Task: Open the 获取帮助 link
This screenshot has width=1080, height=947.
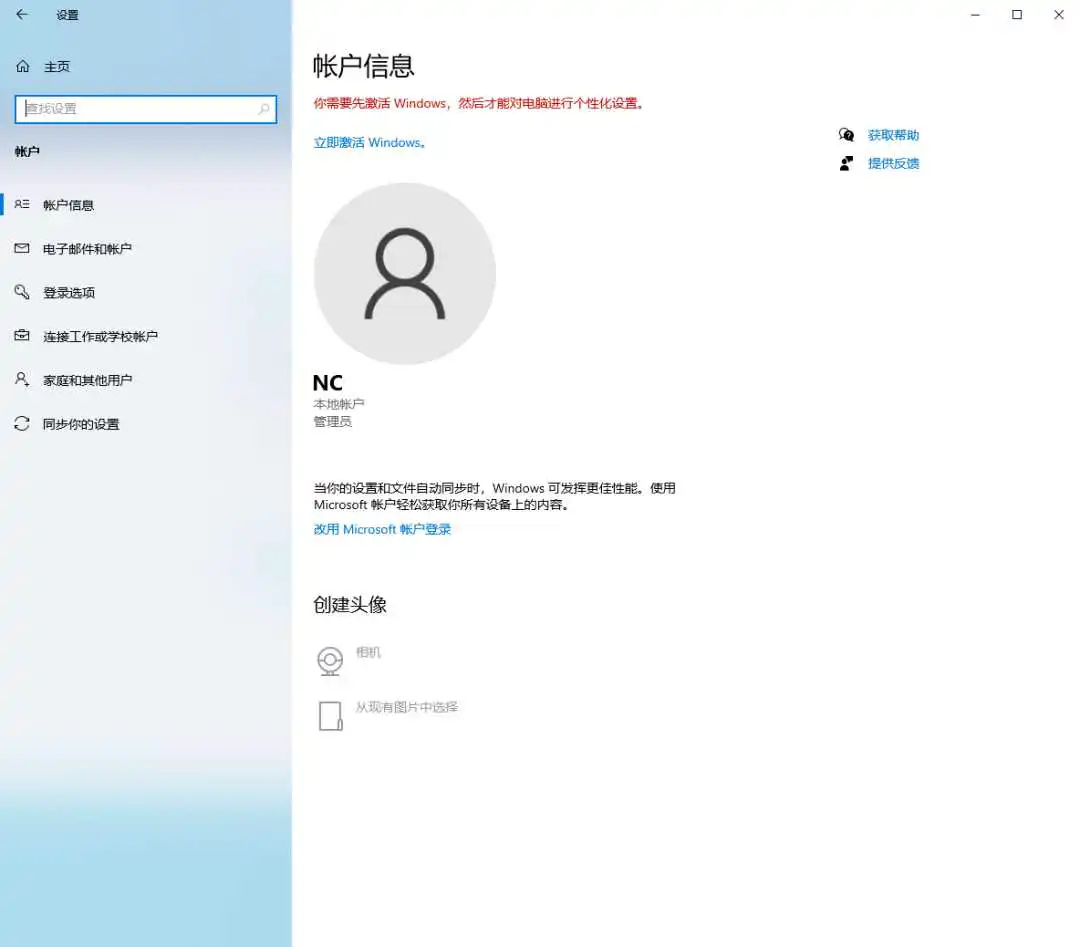Action: coord(893,135)
